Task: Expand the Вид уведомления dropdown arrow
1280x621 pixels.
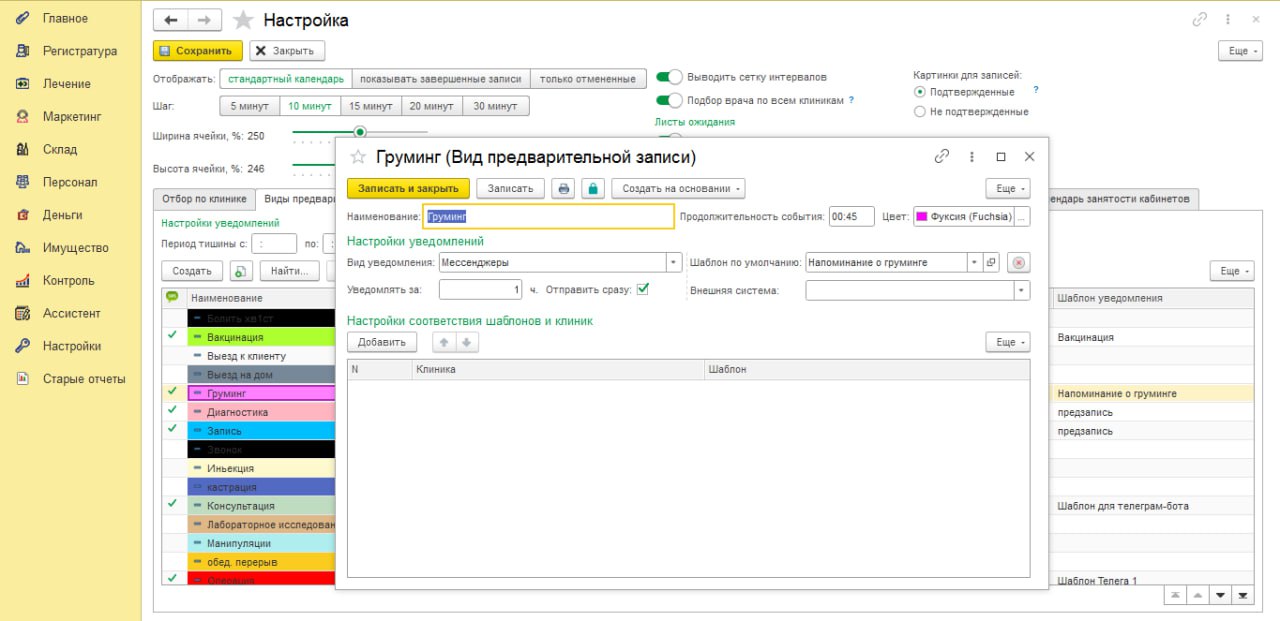Action: click(672, 262)
